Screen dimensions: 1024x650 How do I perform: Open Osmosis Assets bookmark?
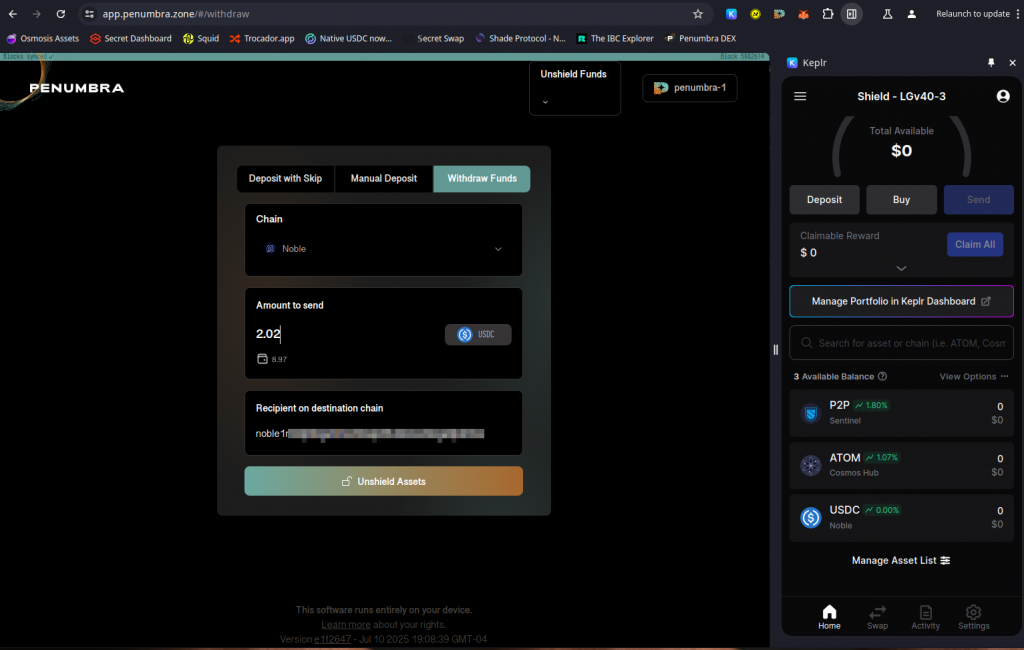tap(43, 39)
